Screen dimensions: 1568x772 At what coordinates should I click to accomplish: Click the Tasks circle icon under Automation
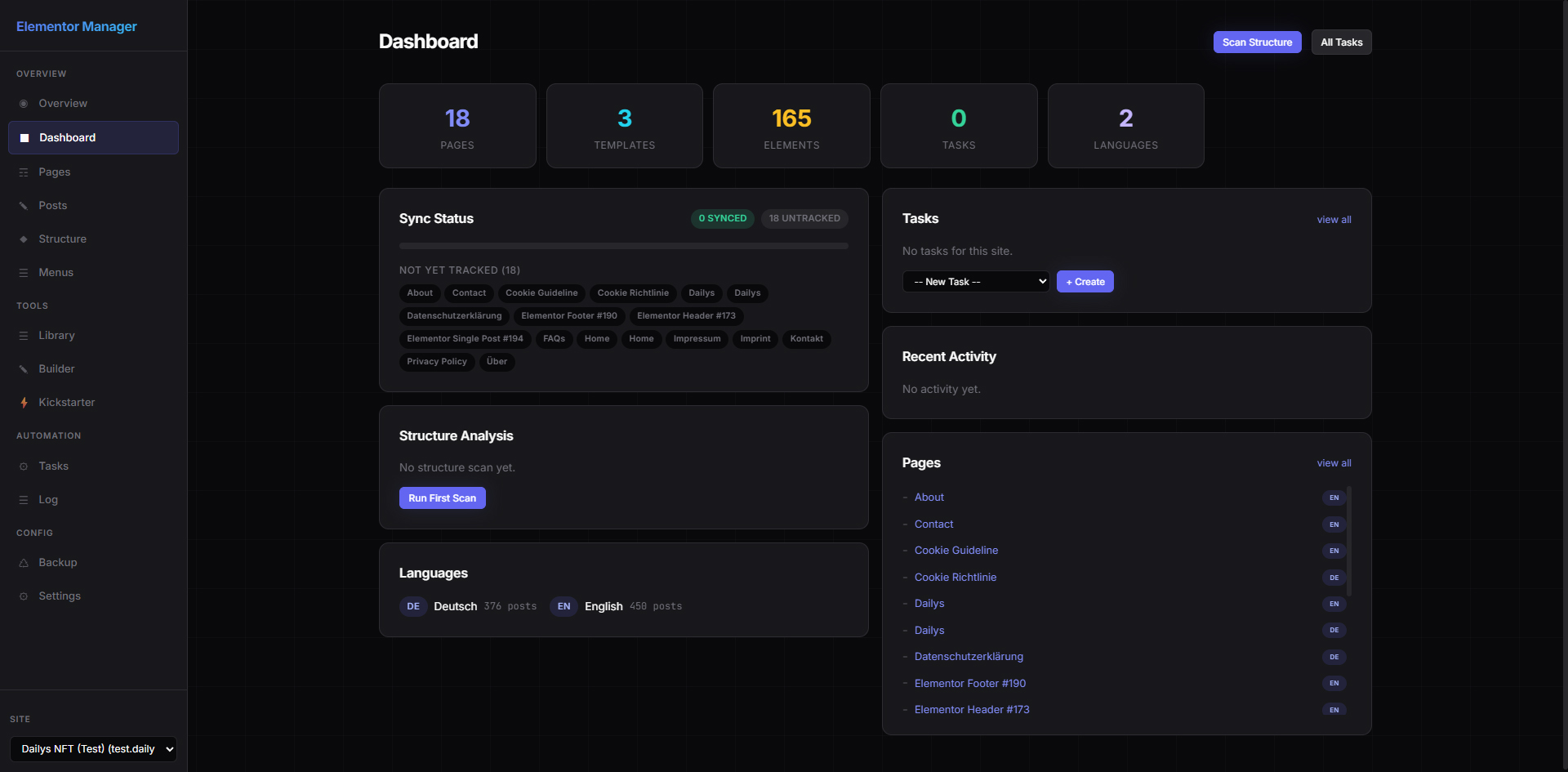24,466
